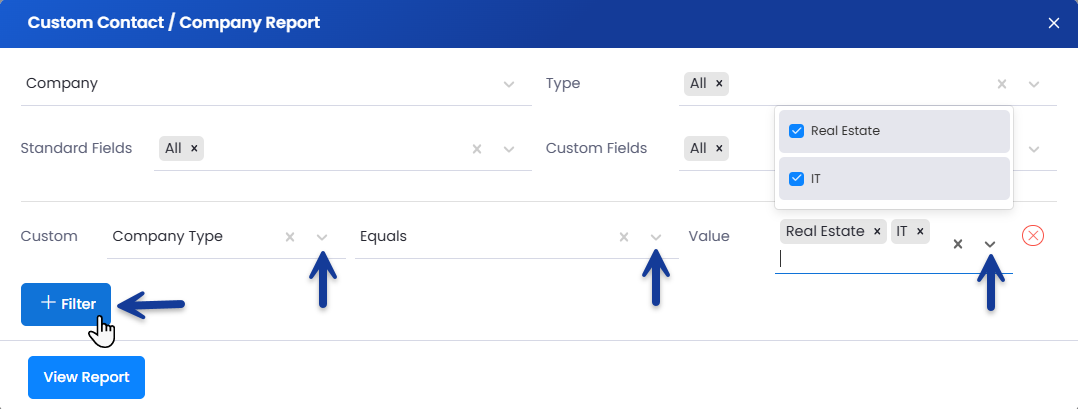Image resolution: width=1078 pixels, height=409 pixels.
Task: Expand the Standard Fields dropdown
Action: [509, 149]
